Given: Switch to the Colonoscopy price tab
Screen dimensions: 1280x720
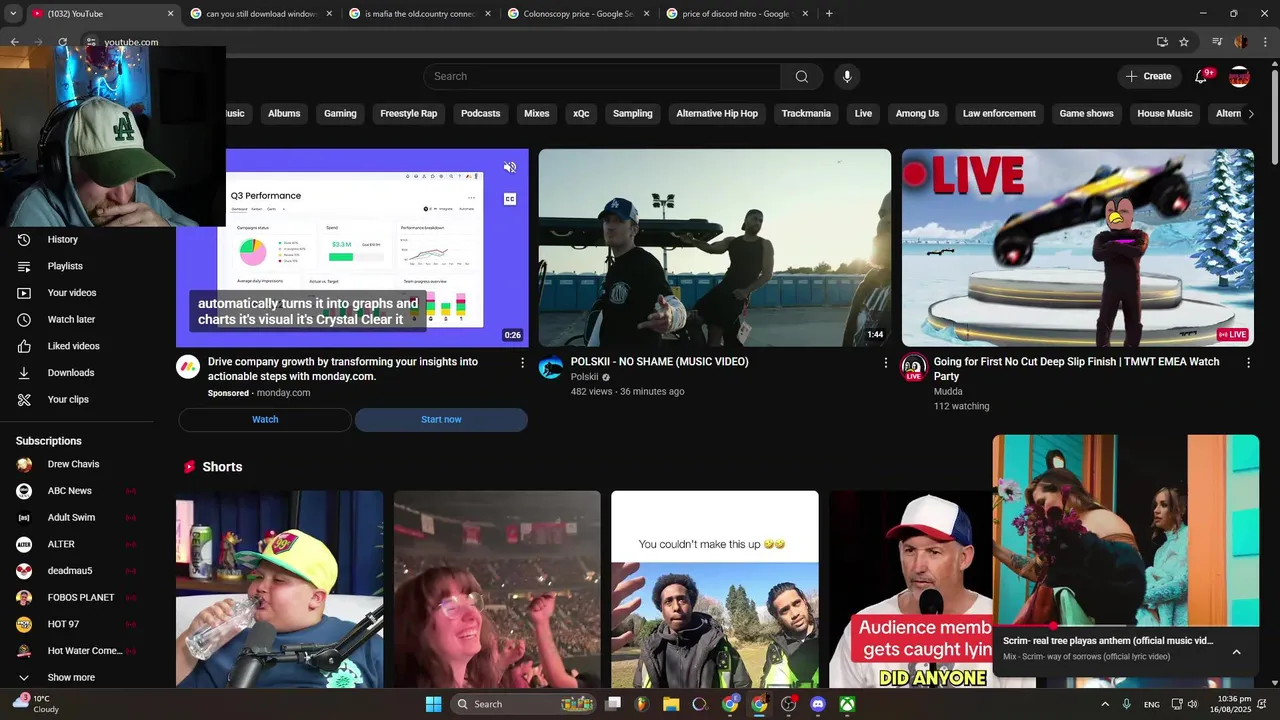Looking at the screenshot, I should (577, 14).
